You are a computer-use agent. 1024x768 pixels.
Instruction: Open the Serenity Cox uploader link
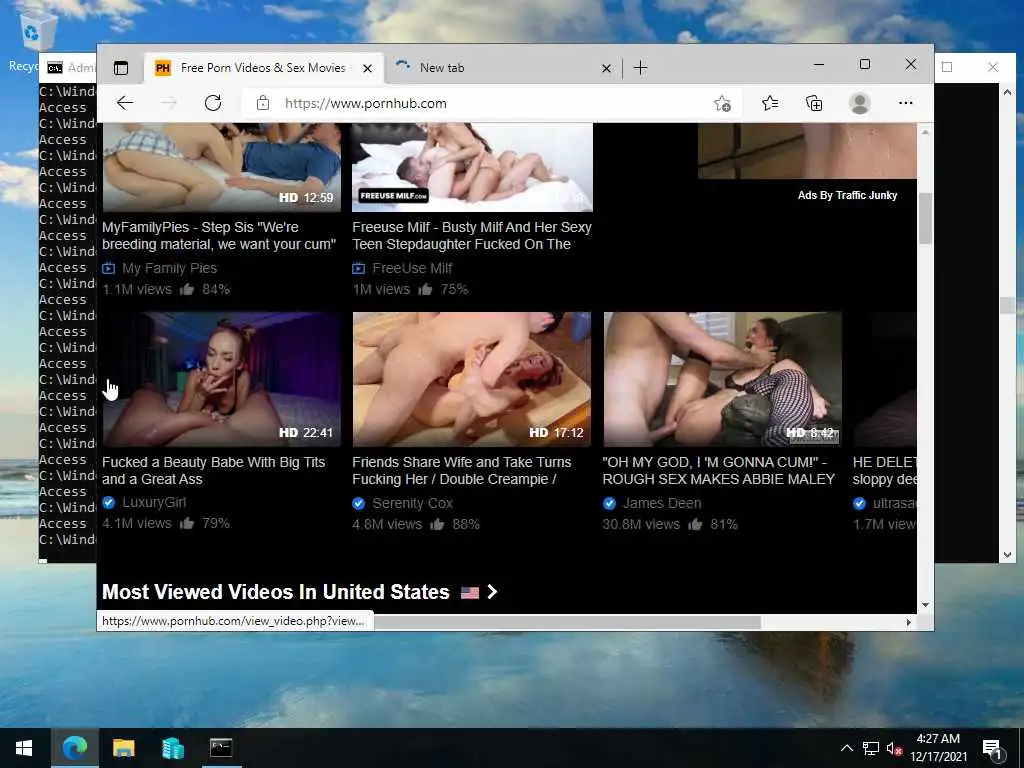[x=412, y=504]
